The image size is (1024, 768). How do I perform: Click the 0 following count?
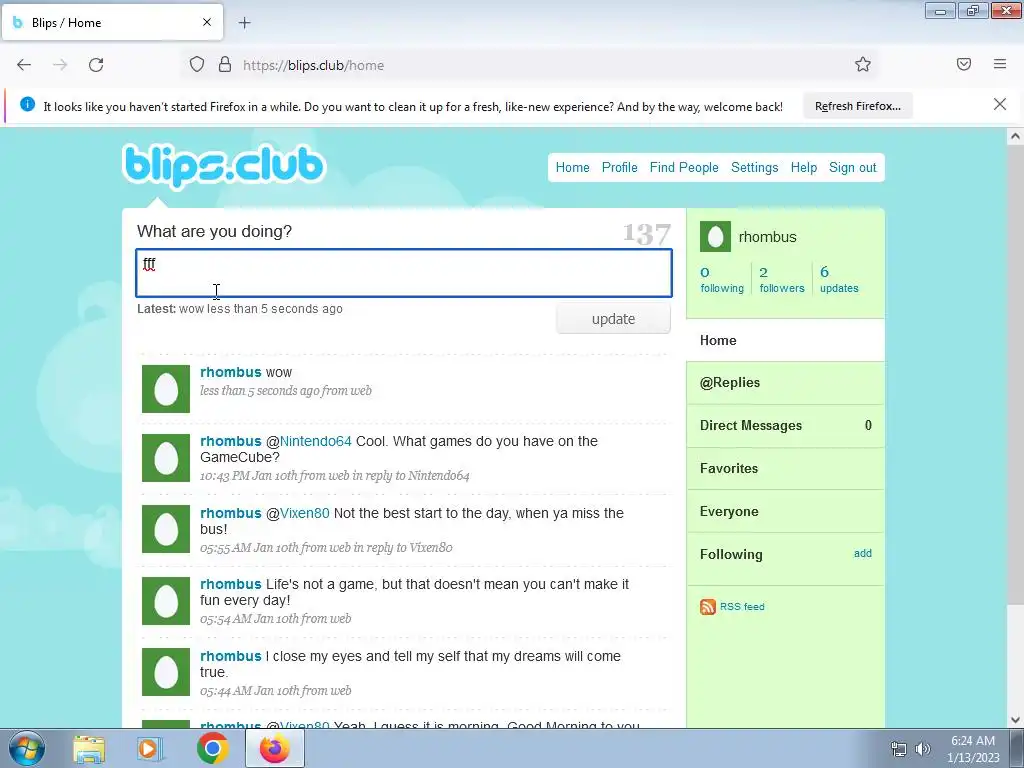pos(722,279)
